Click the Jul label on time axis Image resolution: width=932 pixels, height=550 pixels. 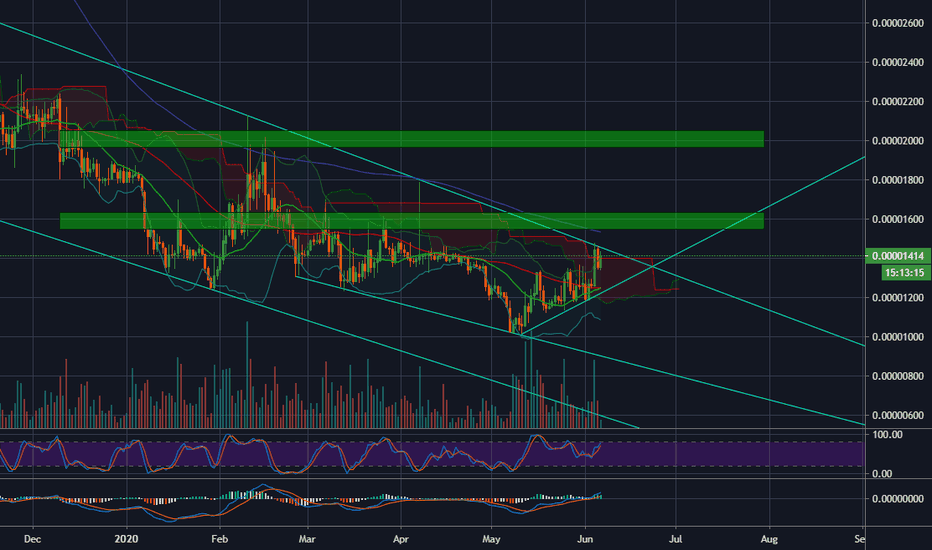[675, 539]
